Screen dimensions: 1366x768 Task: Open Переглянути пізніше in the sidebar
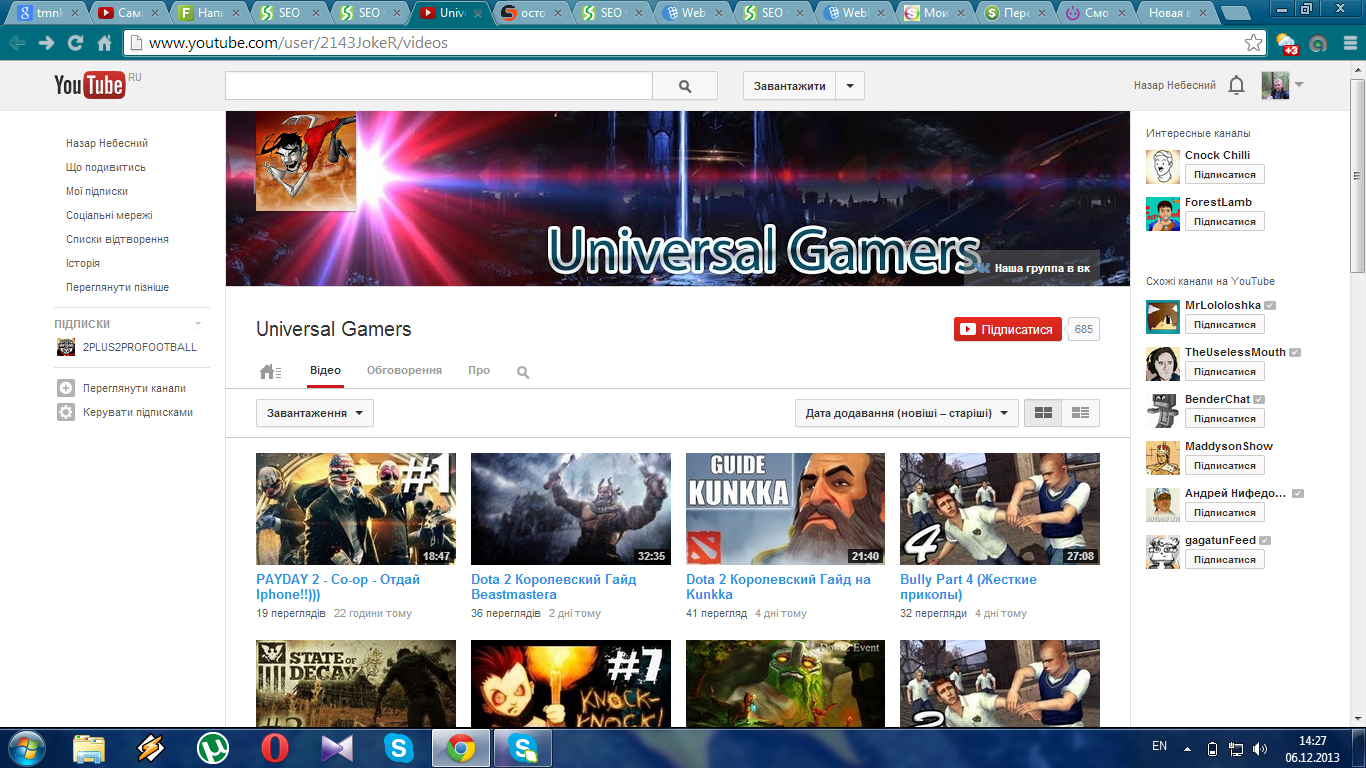click(117, 287)
